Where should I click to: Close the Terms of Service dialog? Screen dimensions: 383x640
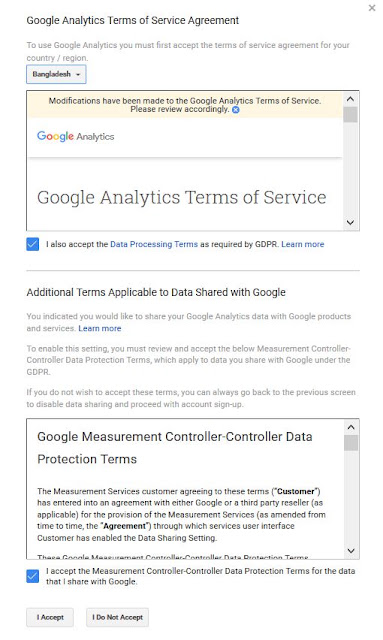(x=372, y=8)
